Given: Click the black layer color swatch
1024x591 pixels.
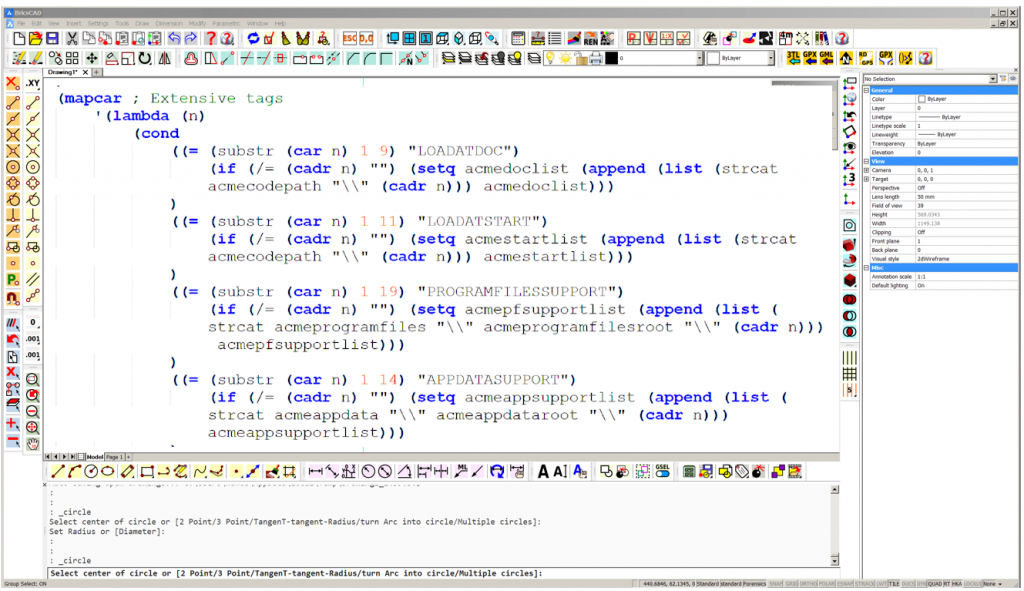Looking at the screenshot, I should click(611, 58).
